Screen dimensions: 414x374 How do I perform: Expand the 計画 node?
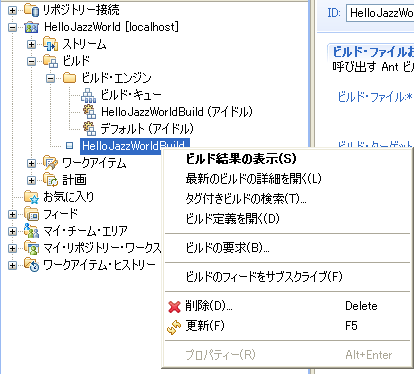31,180
